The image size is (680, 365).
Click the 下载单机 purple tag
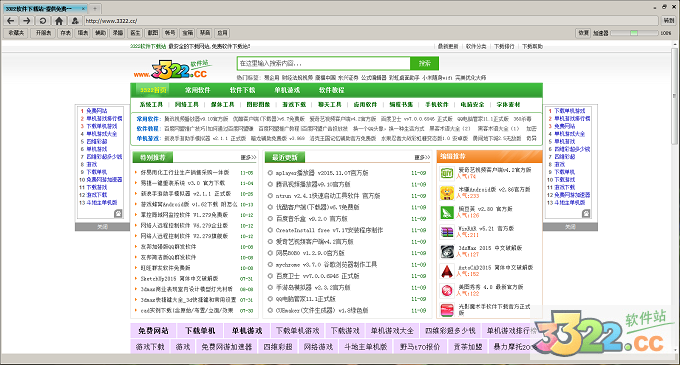coord(200,331)
